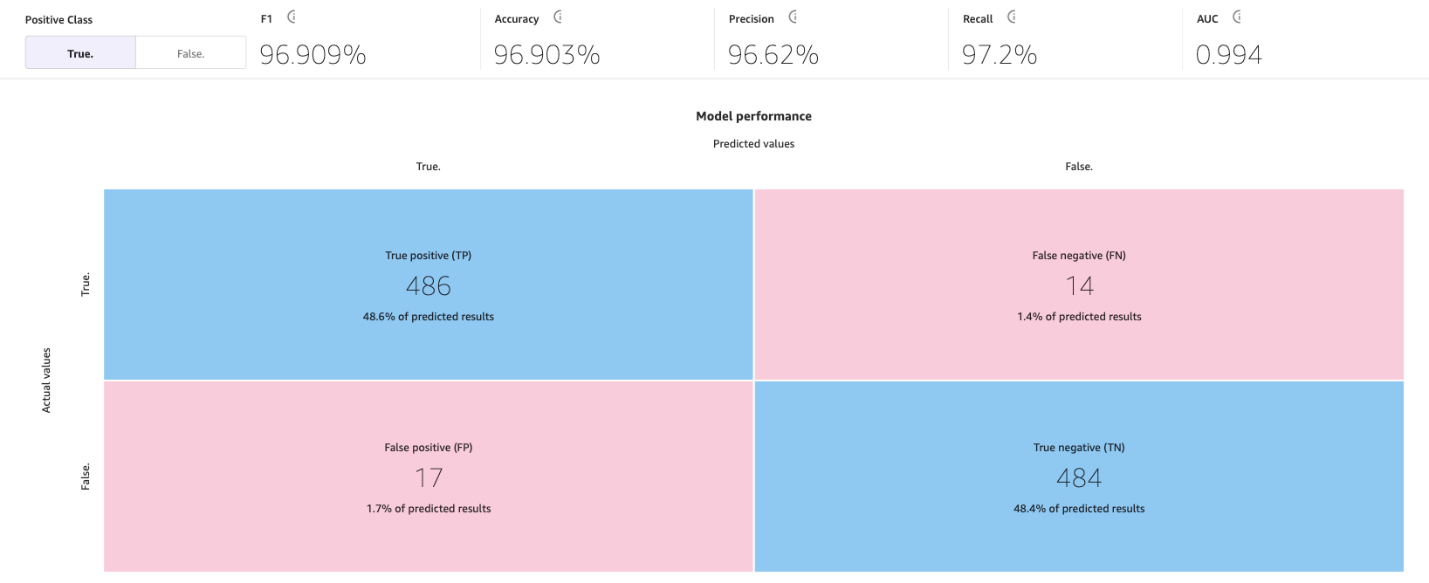This screenshot has height=583, width=1429.
Task: Click the Predicted values axis label
Action: (754, 144)
